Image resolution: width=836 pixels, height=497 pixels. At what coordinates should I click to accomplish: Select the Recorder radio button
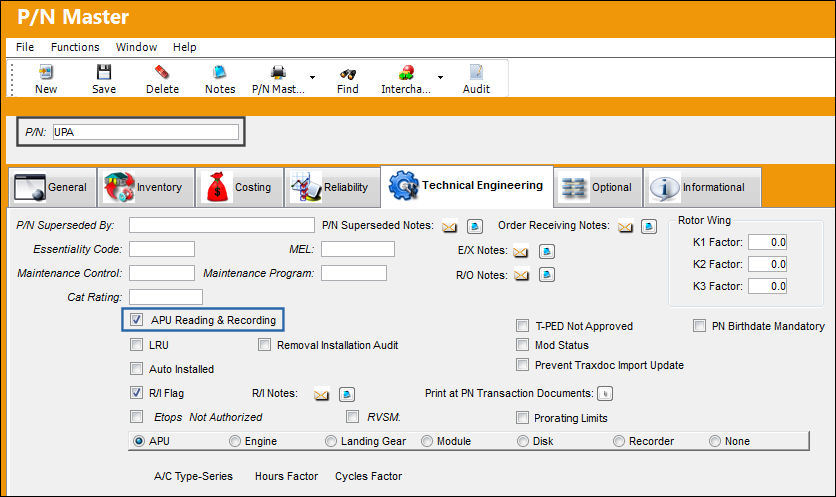pyautogui.click(x=618, y=441)
